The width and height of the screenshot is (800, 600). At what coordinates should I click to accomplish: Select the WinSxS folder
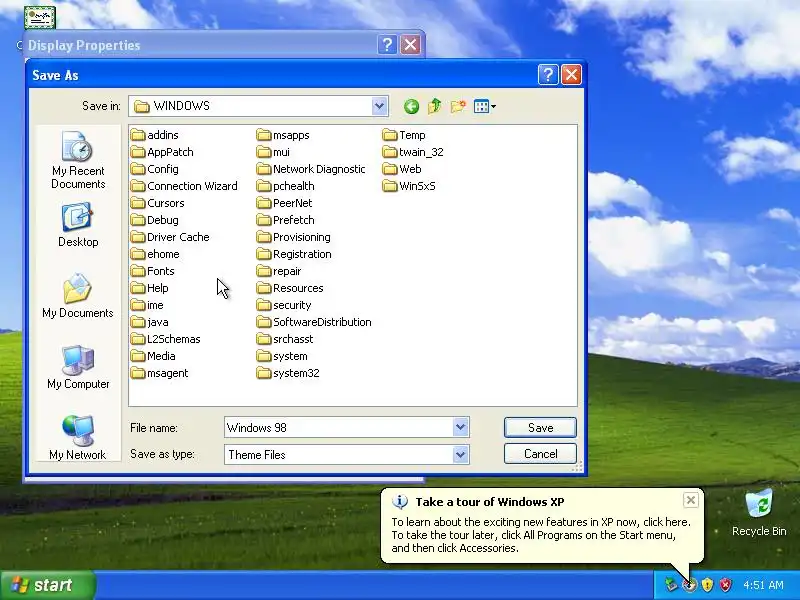tap(409, 186)
